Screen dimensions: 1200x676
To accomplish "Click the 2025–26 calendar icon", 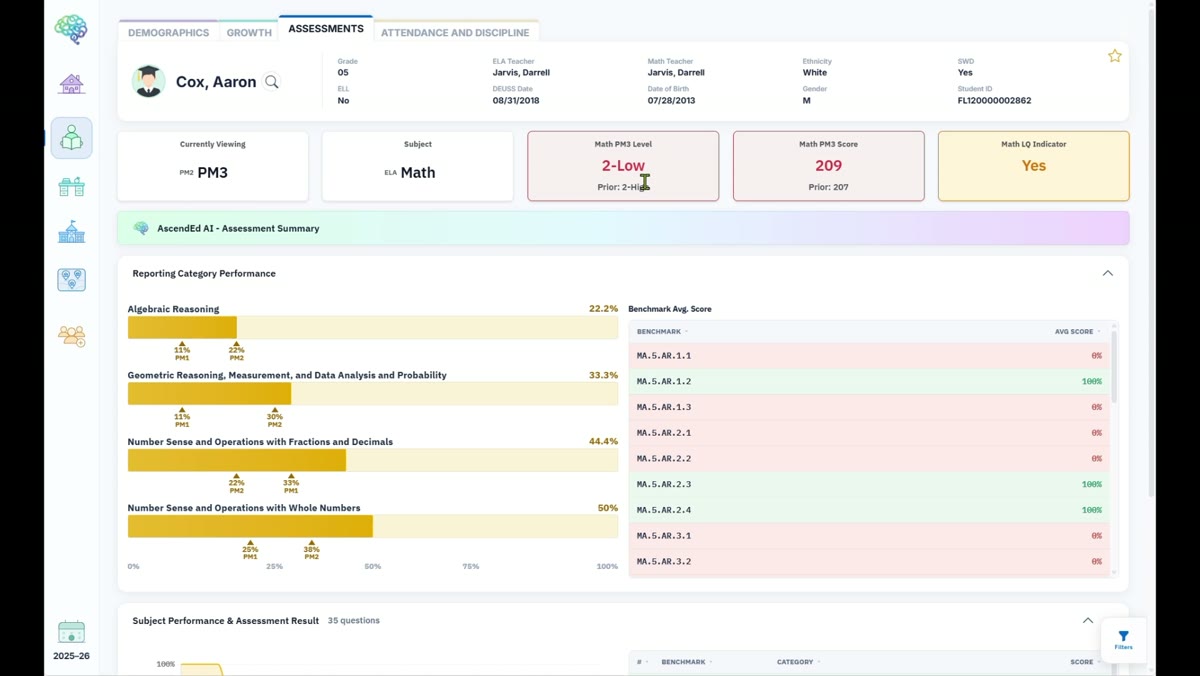I will point(71,631).
